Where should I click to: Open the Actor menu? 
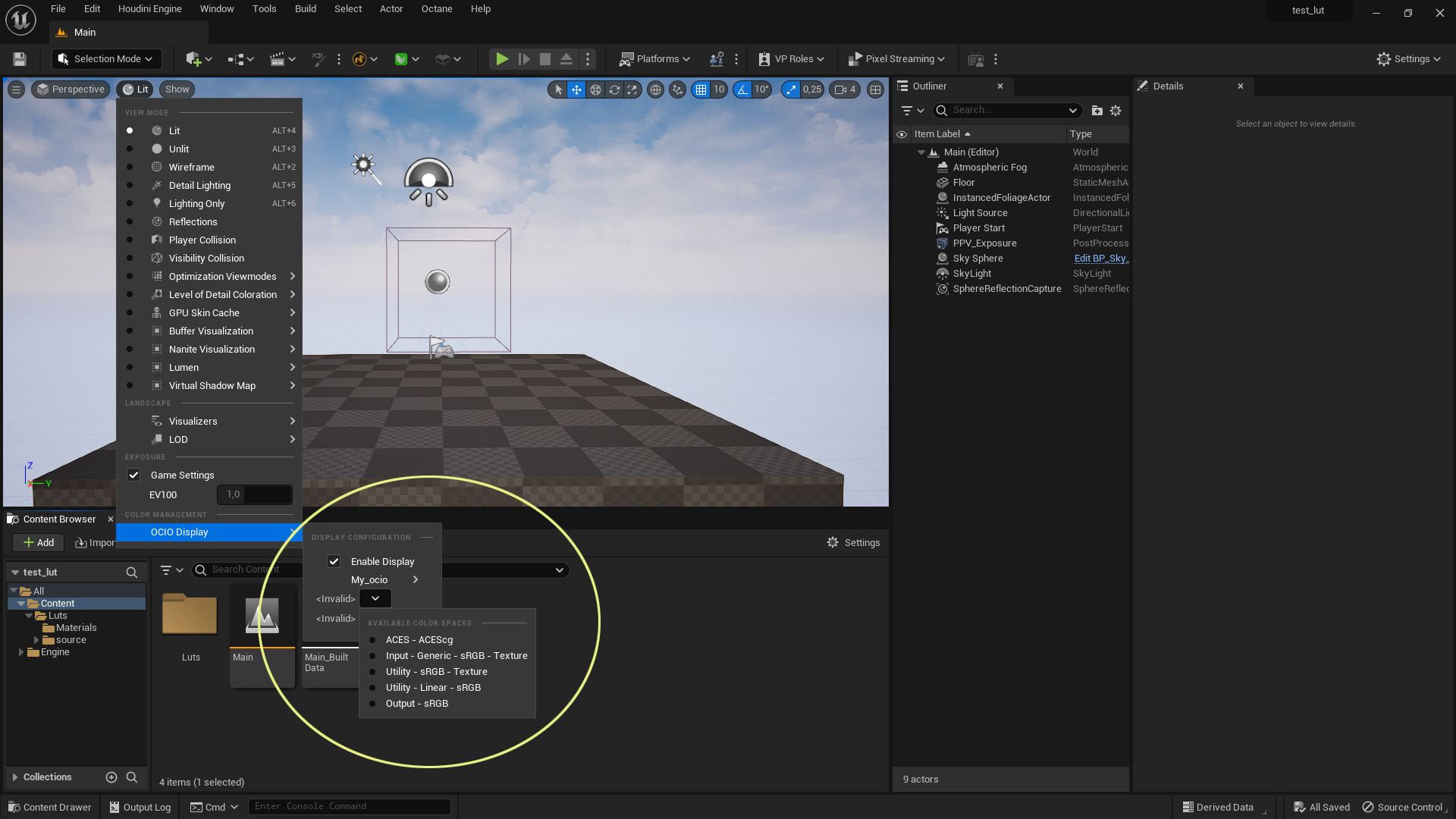pyautogui.click(x=391, y=9)
